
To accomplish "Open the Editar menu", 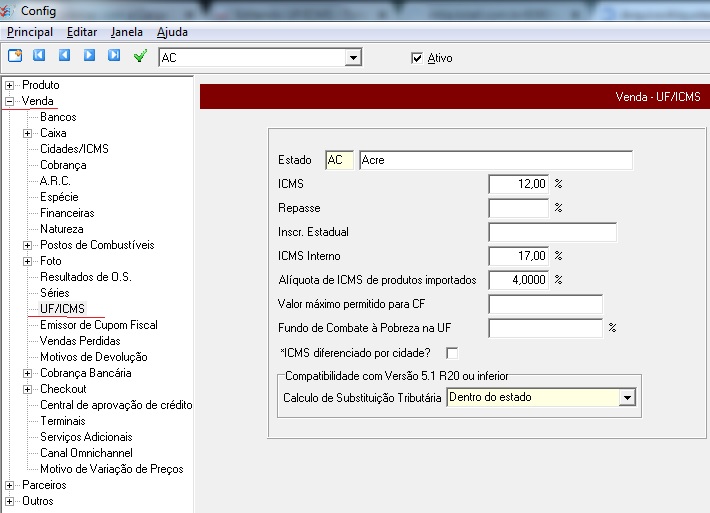I will pos(82,32).
